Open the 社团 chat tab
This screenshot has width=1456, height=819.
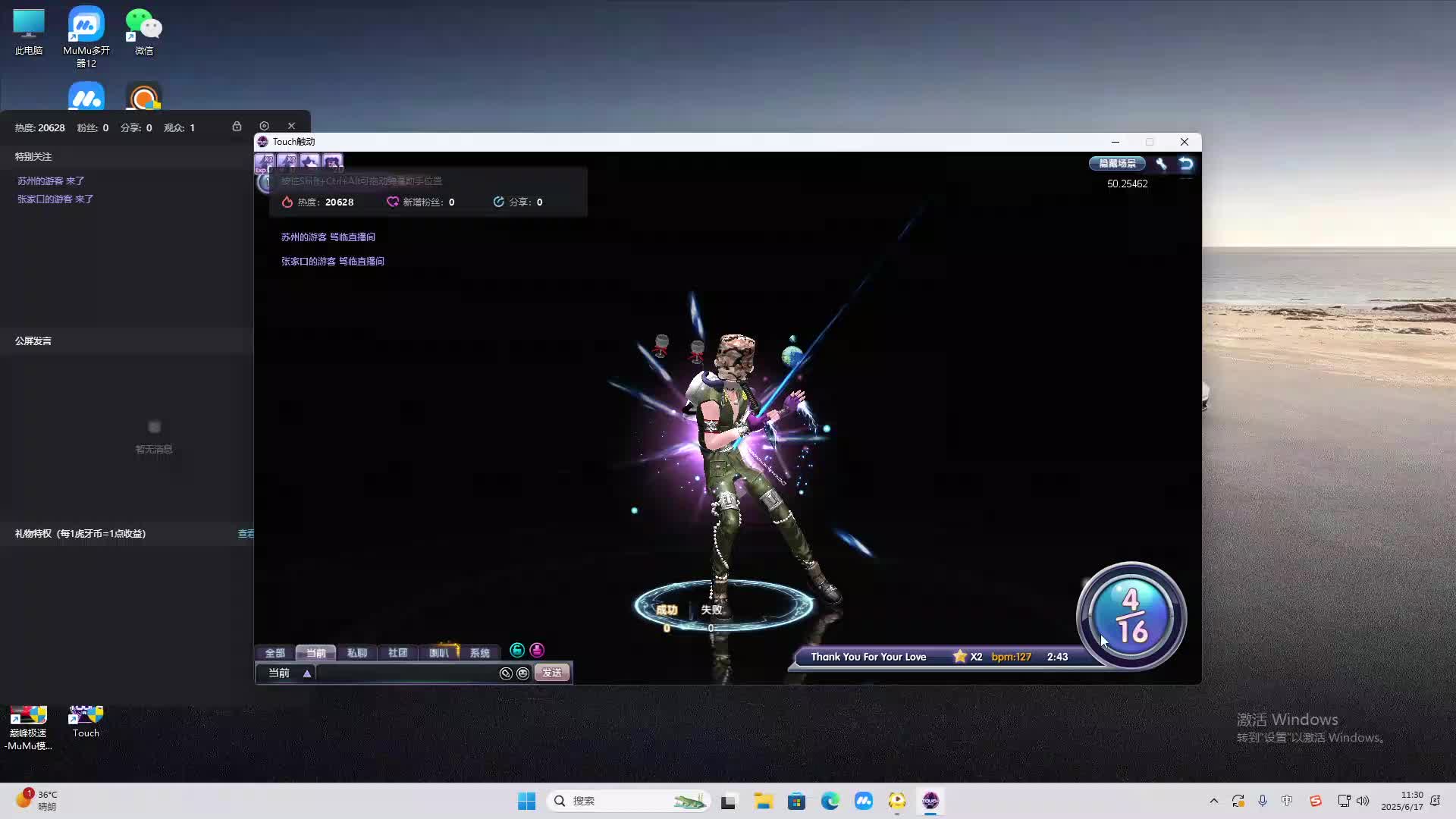[397, 653]
